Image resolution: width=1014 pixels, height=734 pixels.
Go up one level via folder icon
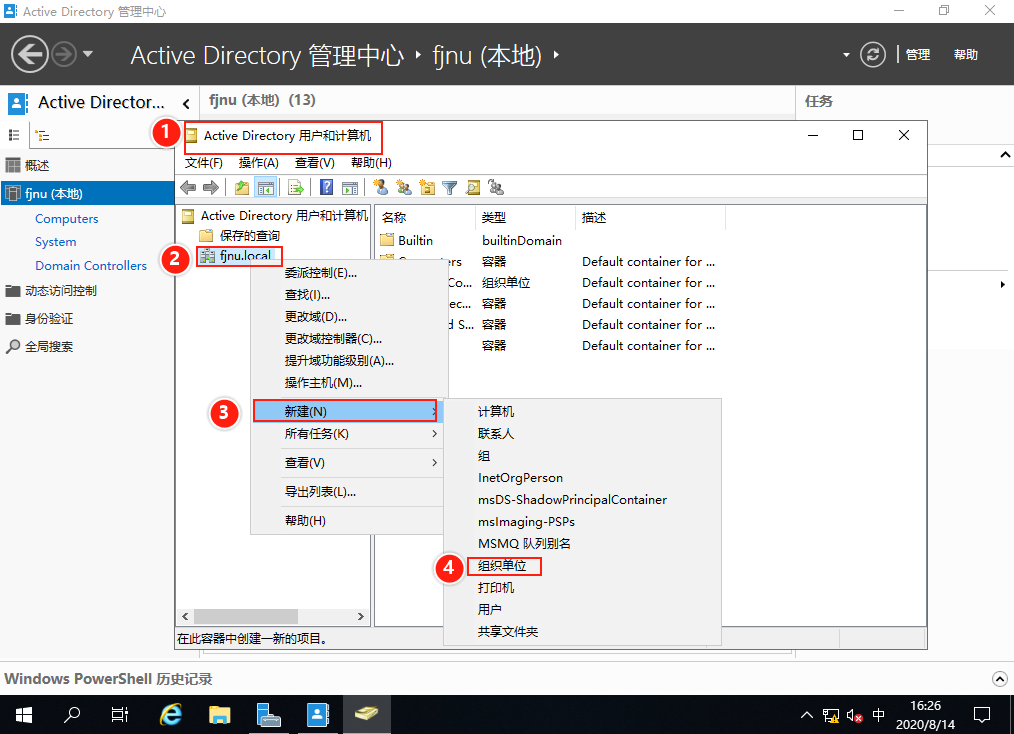(242, 188)
